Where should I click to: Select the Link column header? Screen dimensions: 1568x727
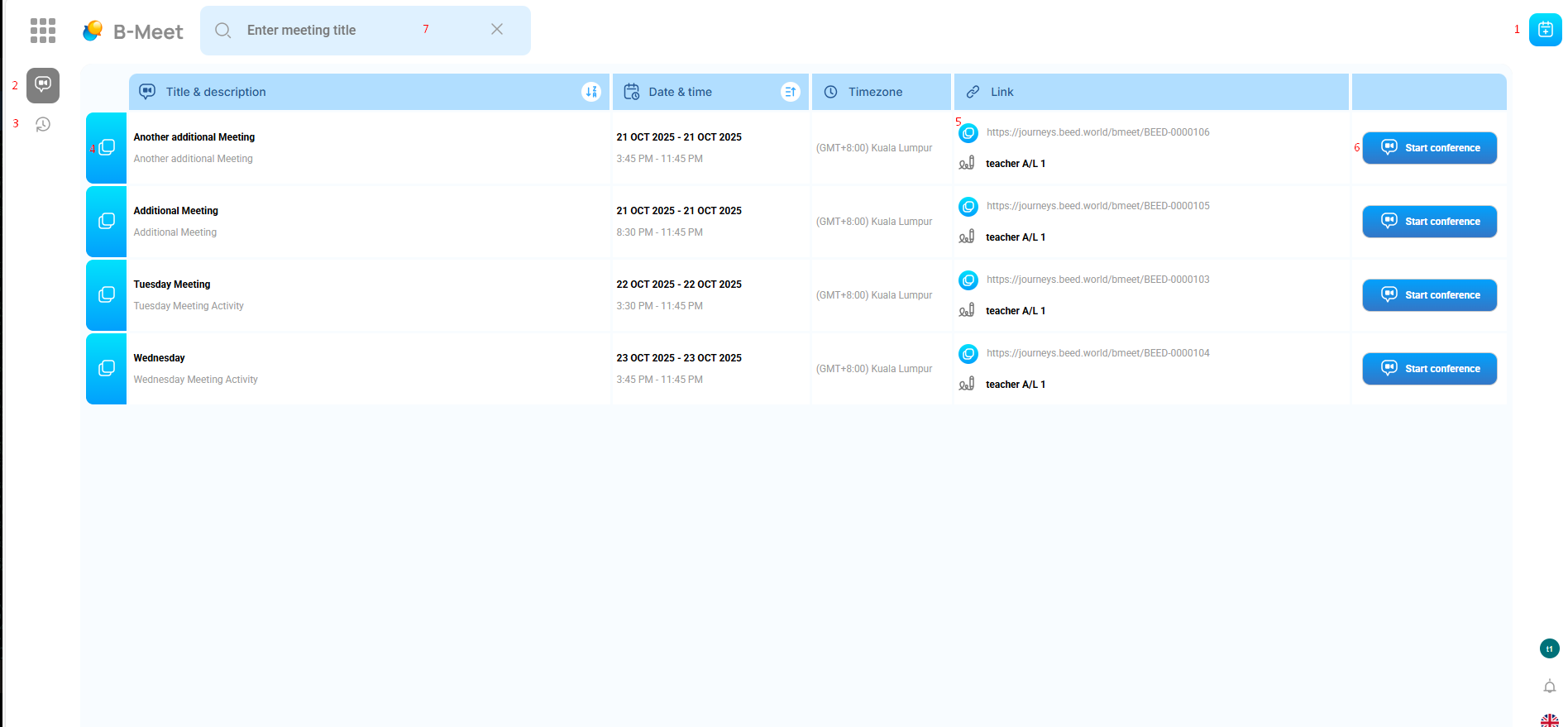click(x=1002, y=92)
